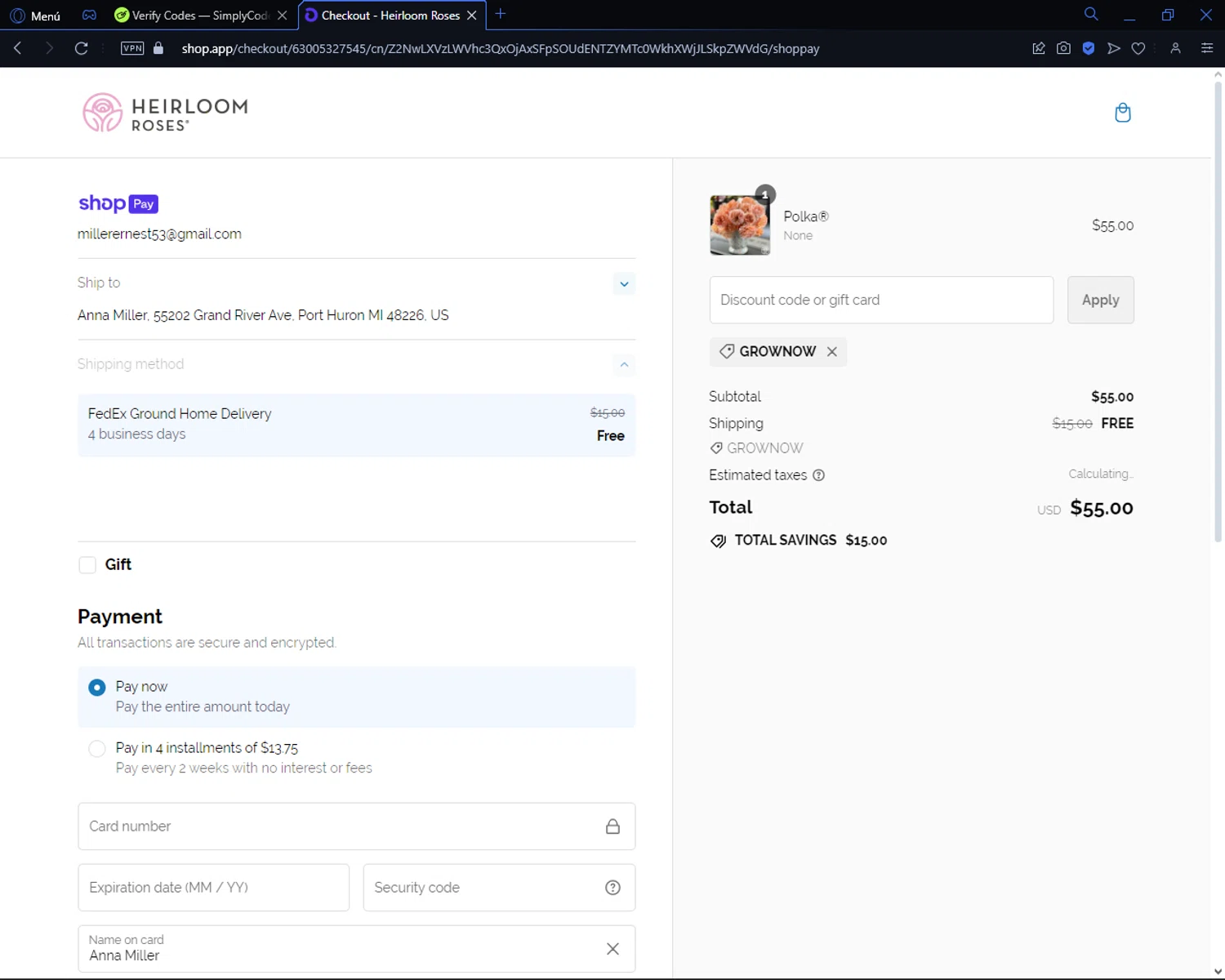Click the Card number field

[356, 826]
